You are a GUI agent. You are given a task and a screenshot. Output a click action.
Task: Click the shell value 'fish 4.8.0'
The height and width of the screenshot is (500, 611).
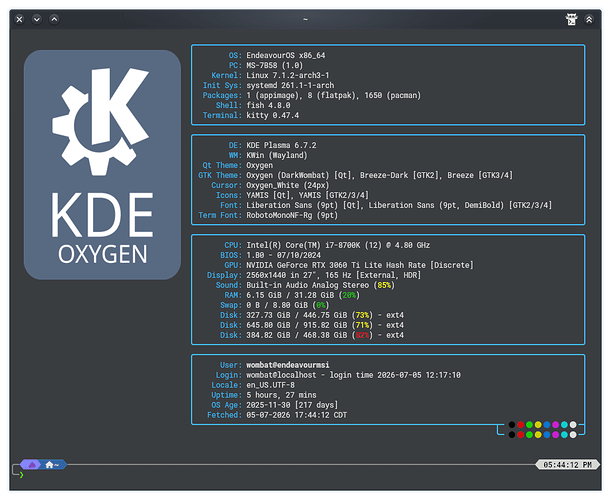click(268, 105)
